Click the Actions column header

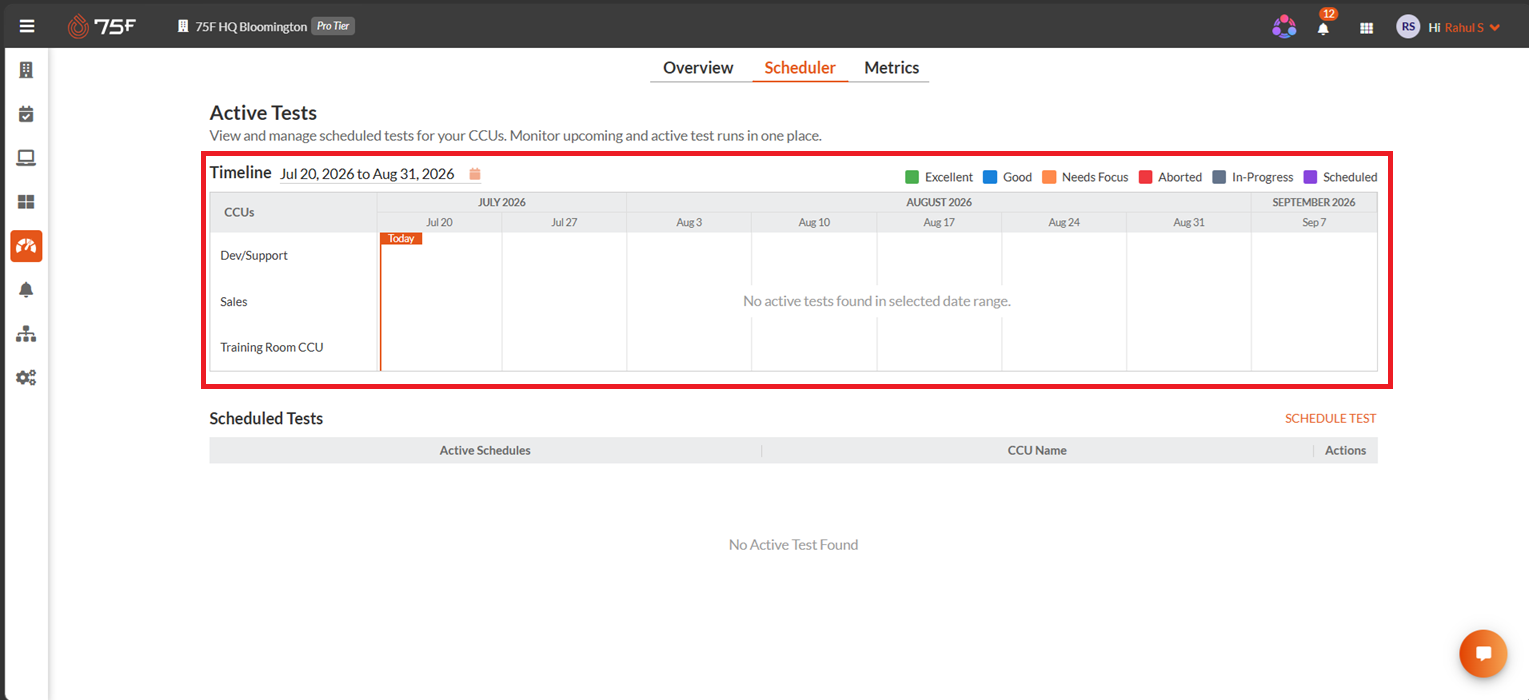pyautogui.click(x=1345, y=451)
